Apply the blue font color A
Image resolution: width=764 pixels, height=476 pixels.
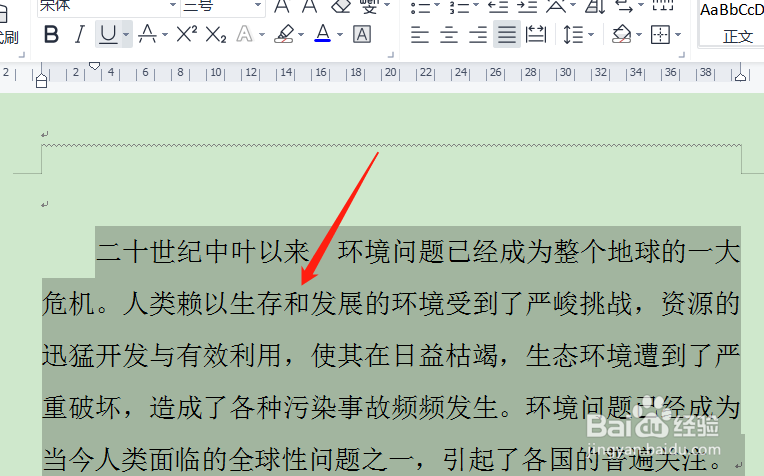pos(323,34)
